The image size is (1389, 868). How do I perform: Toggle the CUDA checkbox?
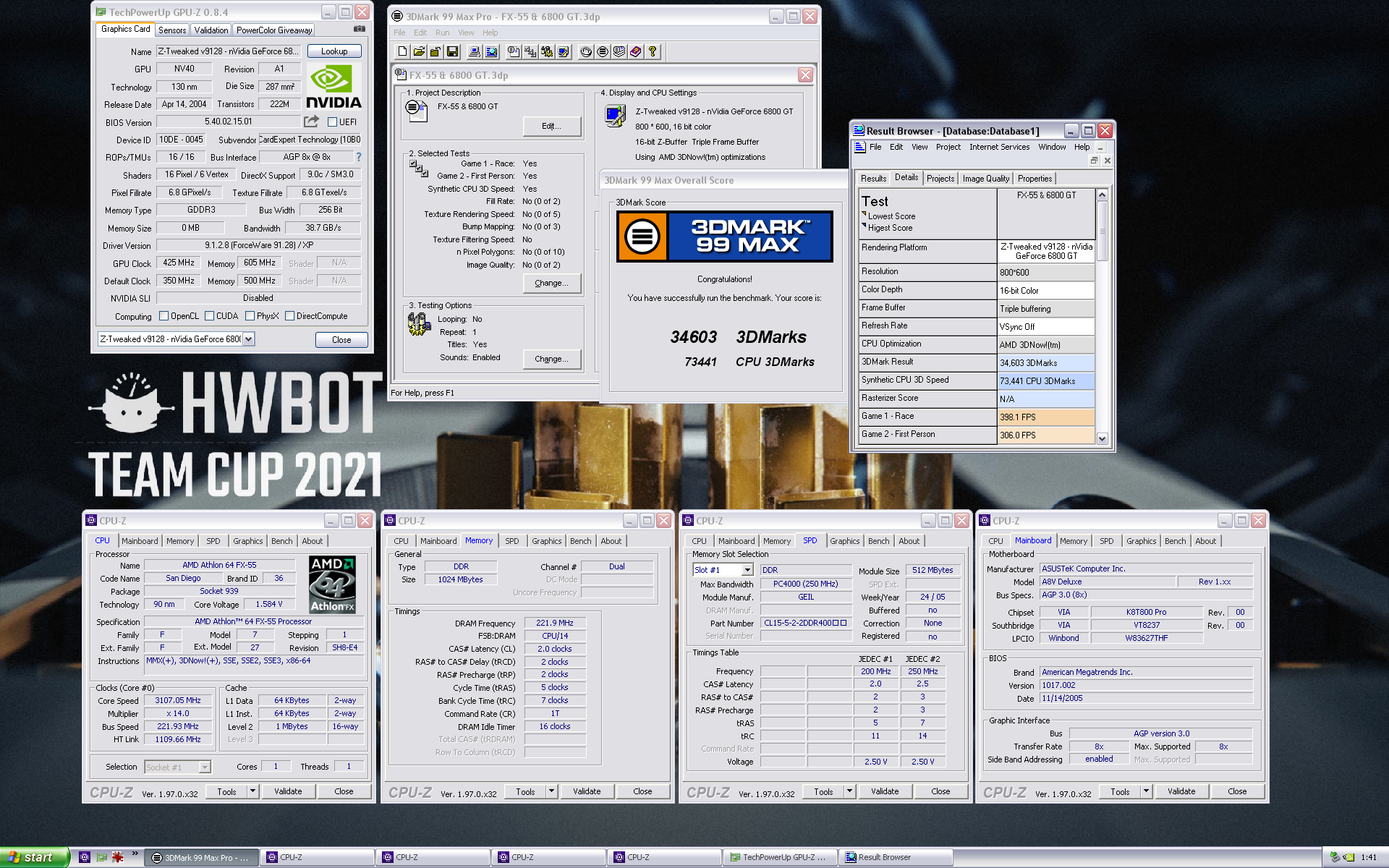209,316
